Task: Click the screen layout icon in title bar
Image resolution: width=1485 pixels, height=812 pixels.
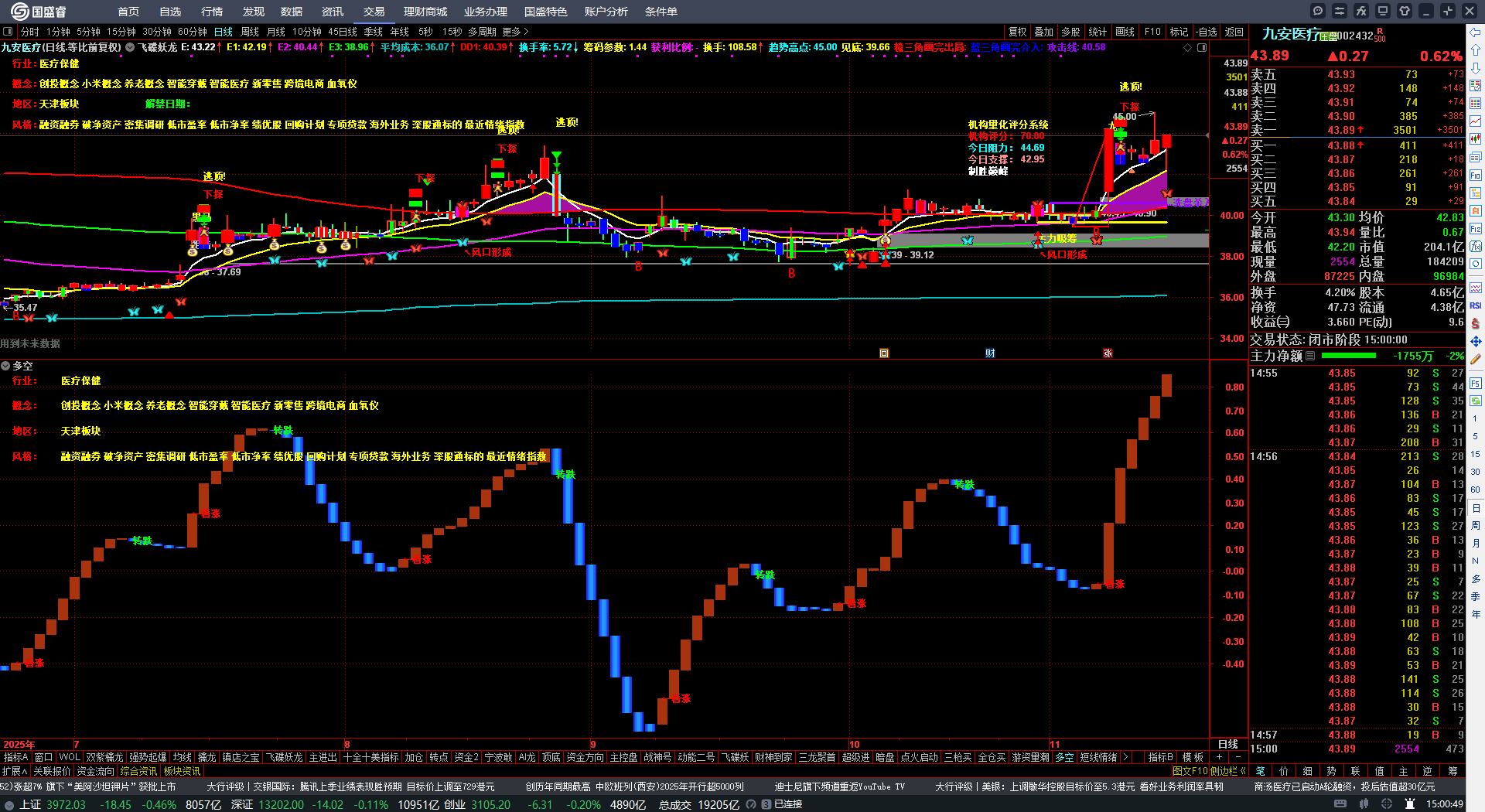Action: 1383,11
